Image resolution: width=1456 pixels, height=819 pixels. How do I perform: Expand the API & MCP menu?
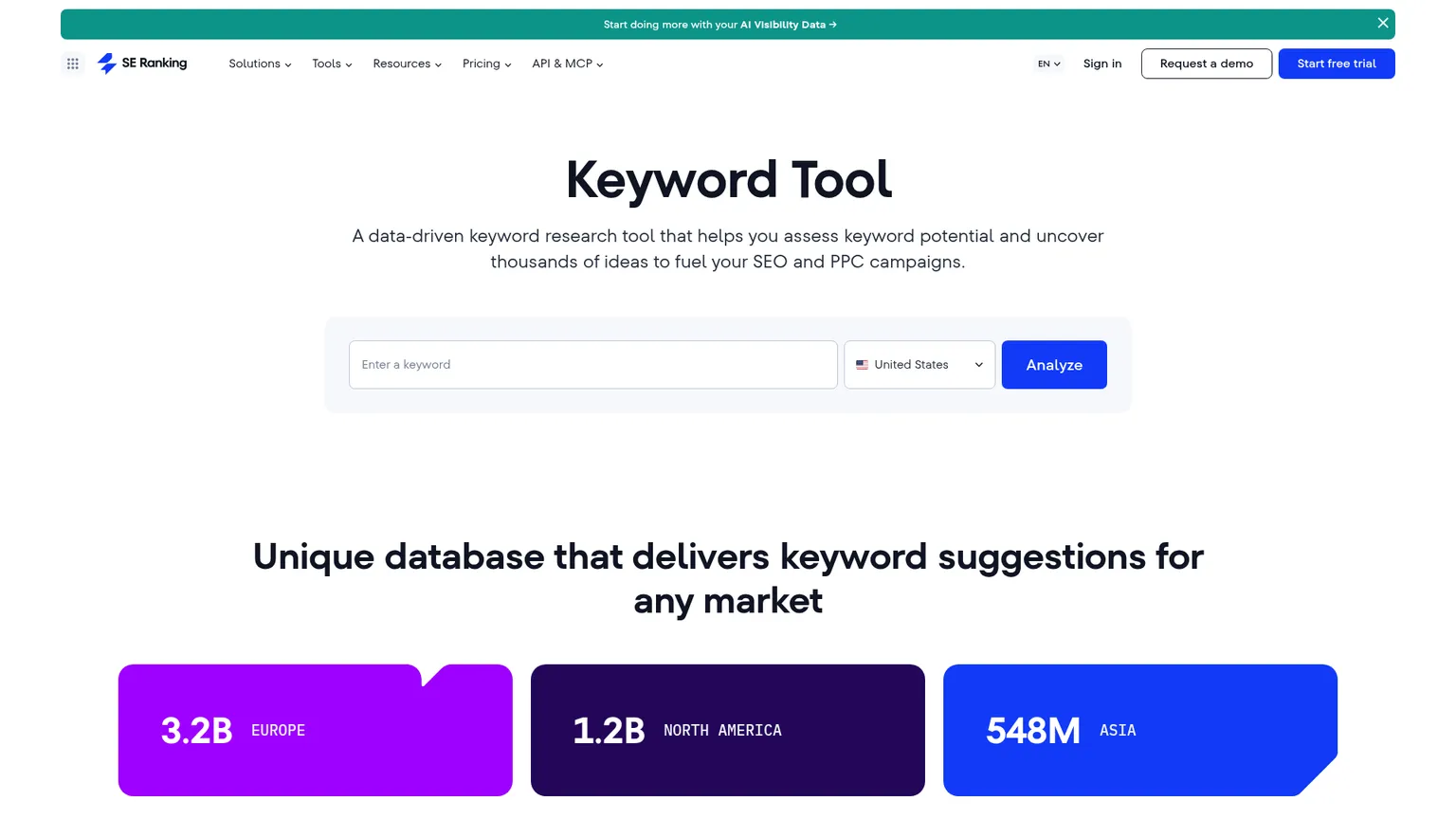567,64
